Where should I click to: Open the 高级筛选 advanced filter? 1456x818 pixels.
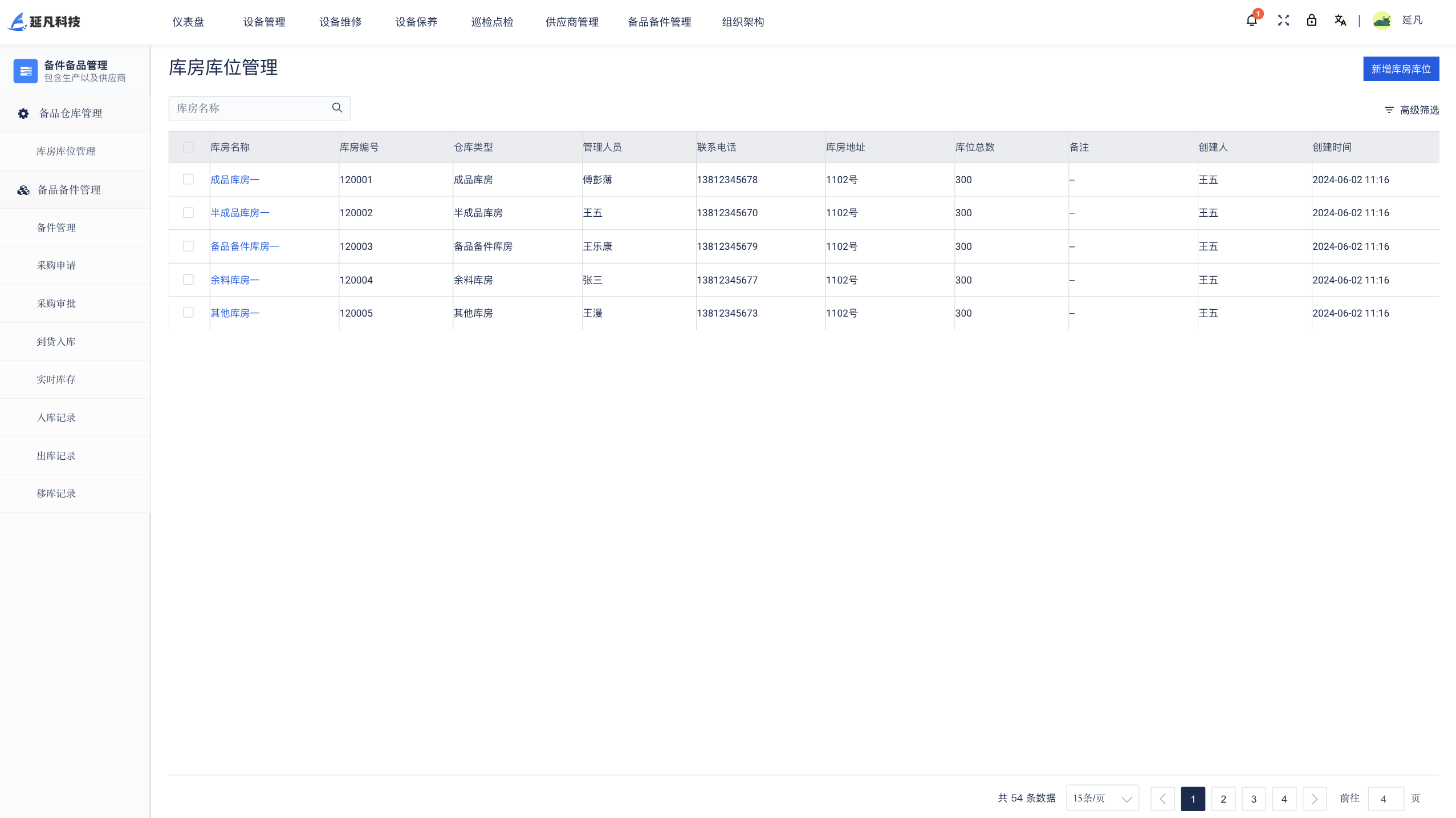1412,110
